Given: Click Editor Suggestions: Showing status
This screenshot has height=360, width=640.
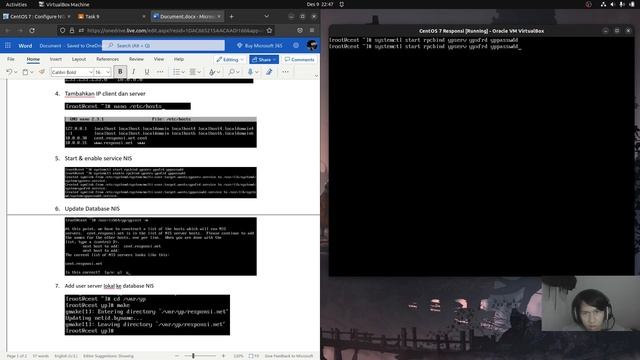Looking at the screenshot, I should click(108, 356).
